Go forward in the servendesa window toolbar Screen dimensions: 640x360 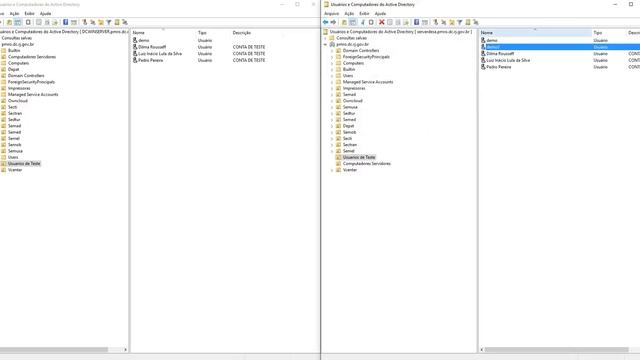point(333,22)
